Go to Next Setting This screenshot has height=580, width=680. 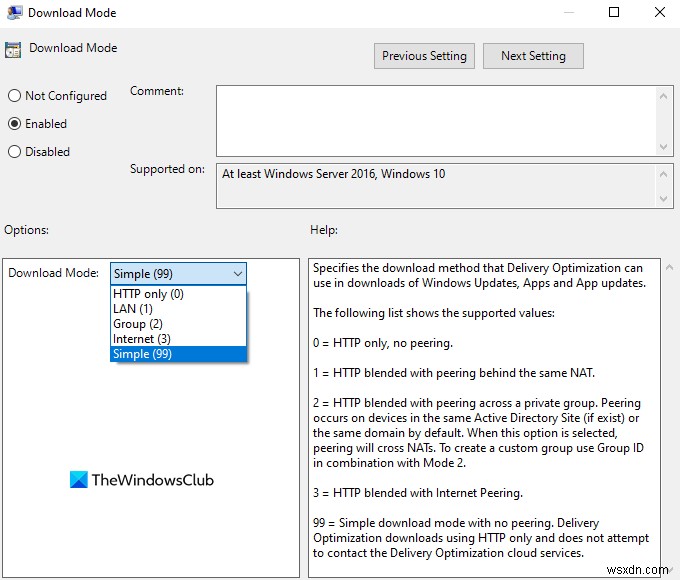(533, 56)
